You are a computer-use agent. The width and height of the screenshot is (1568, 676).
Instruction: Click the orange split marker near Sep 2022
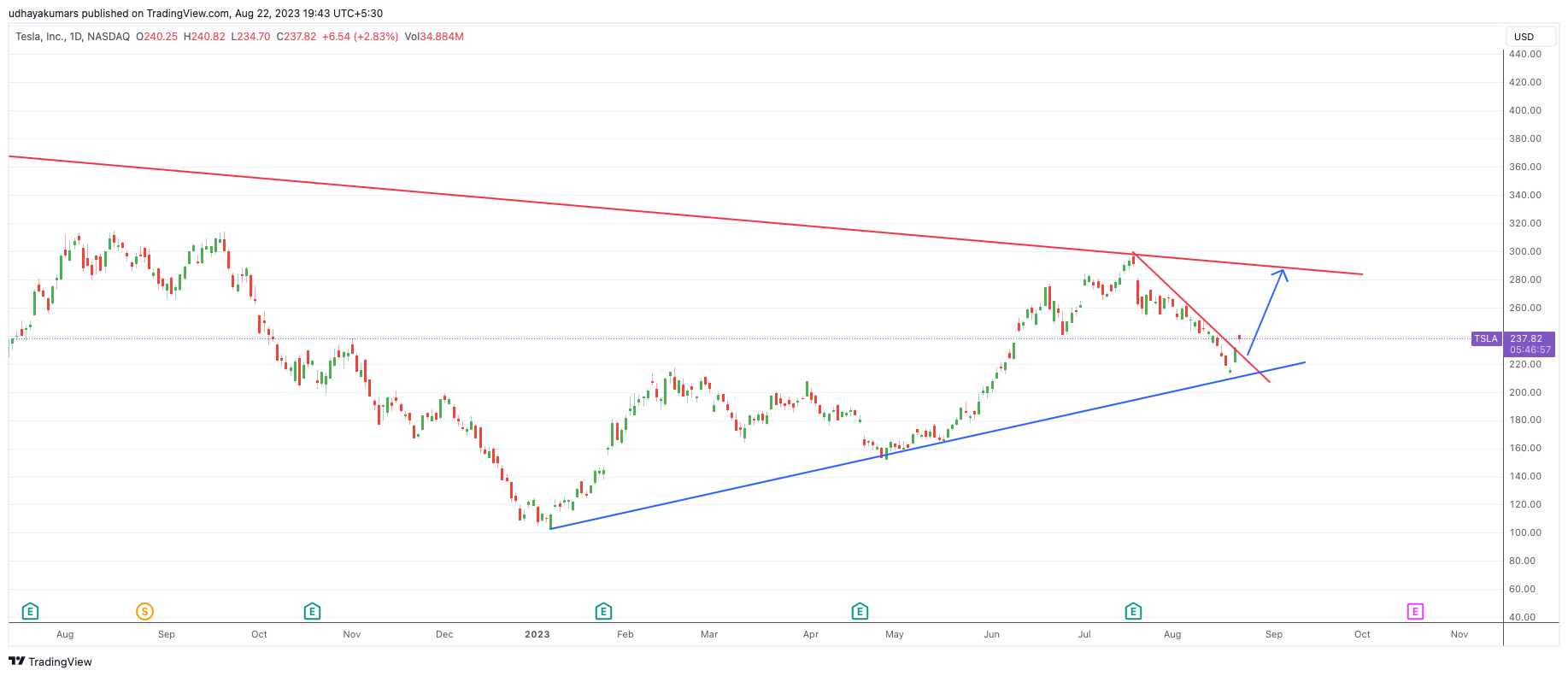pyautogui.click(x=145, y=611)
